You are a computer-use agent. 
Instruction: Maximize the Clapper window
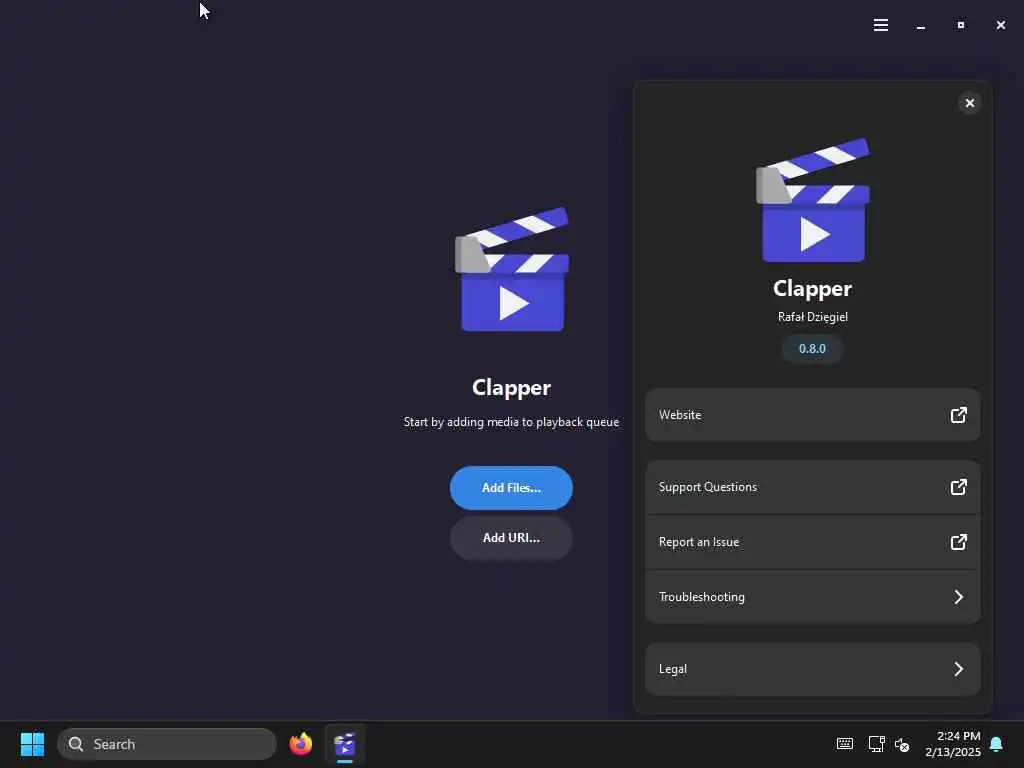(961, 25)
